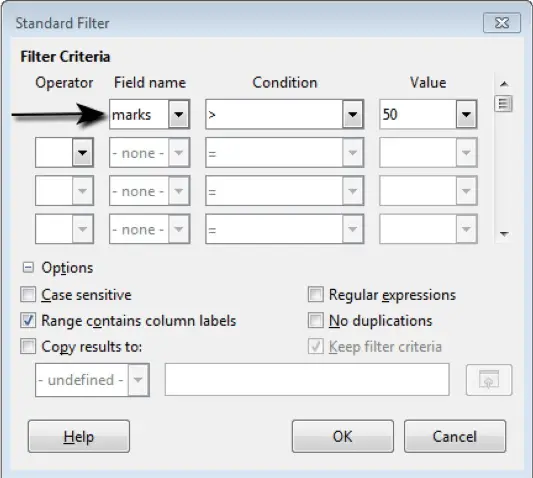Enable No duplications checkbox
The height and width of the screenshot is (478, 533).
pyautogui.click(x=315, y=320)
